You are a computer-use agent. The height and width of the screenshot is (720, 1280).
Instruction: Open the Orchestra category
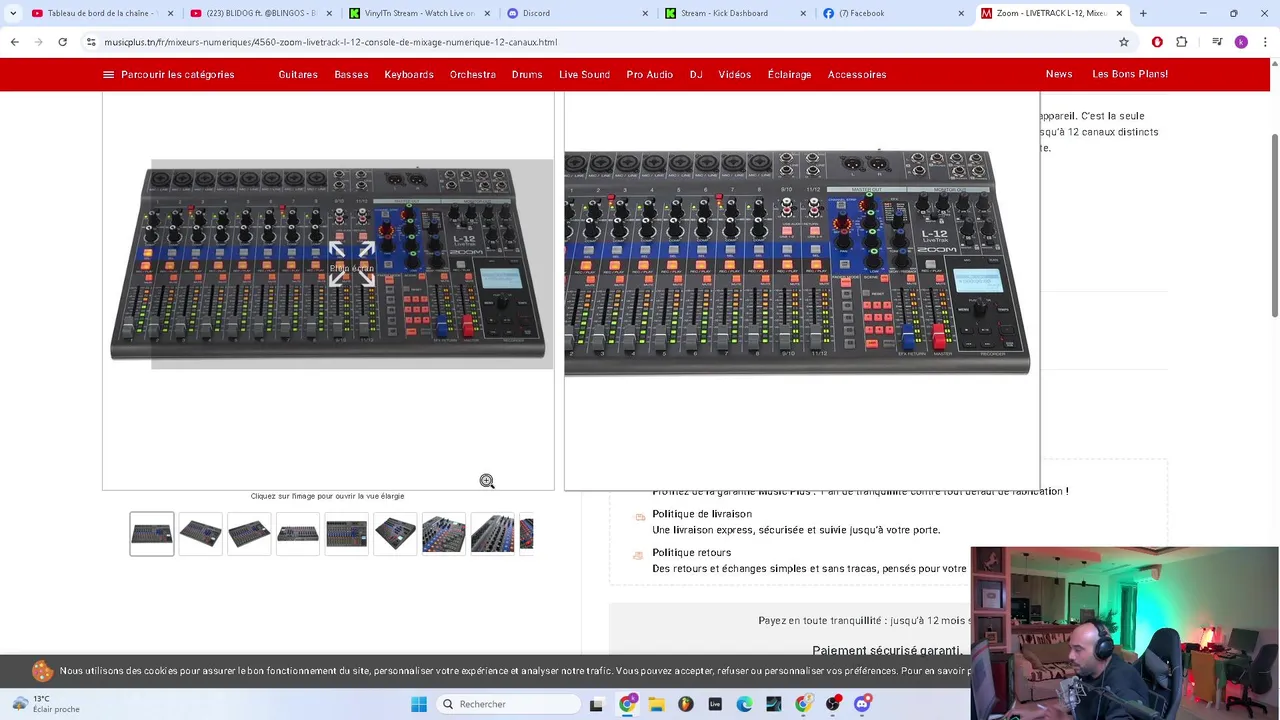coord(473,74)
